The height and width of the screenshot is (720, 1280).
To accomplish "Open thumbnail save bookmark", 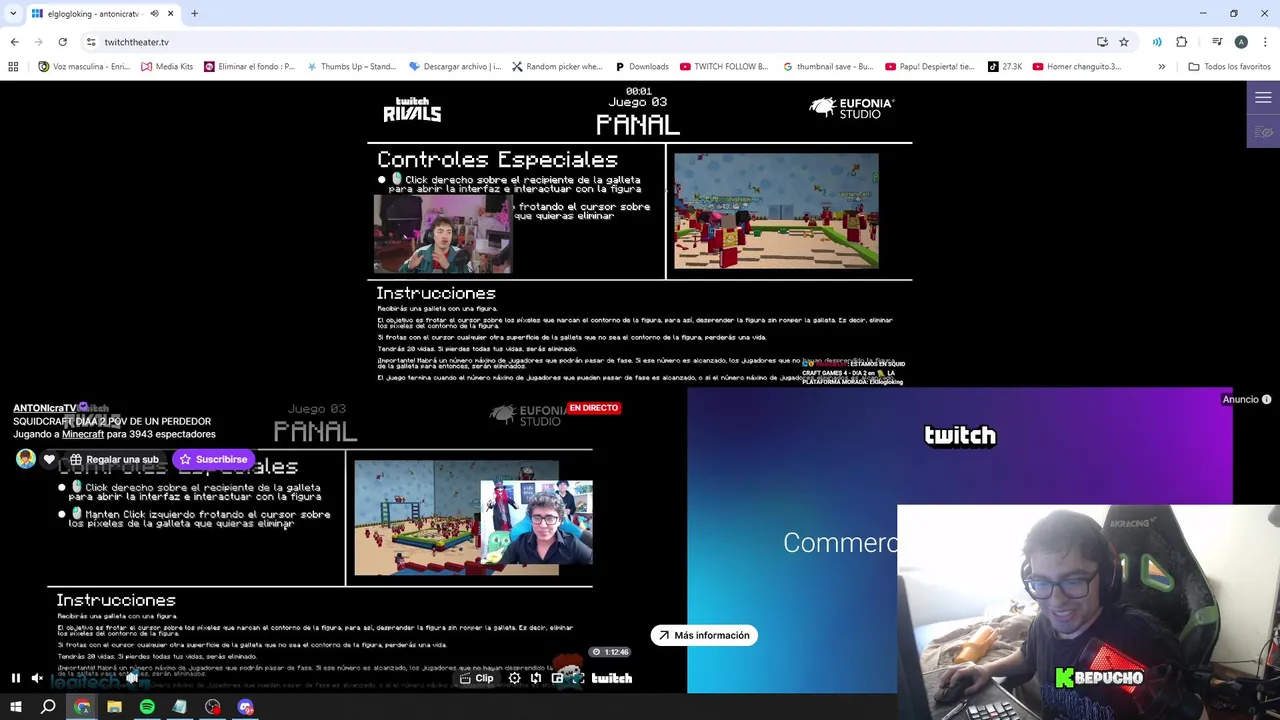I will tap(828, 67).
